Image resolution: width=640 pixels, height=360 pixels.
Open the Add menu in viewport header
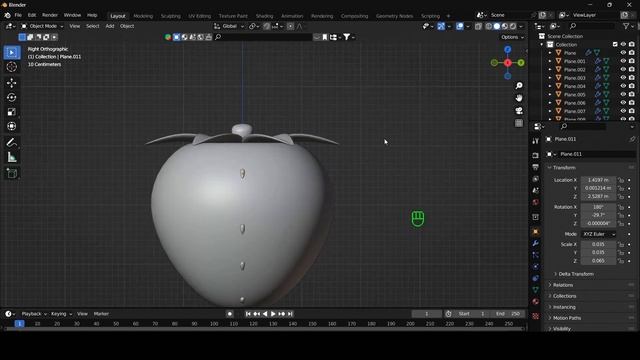point(110,26)
